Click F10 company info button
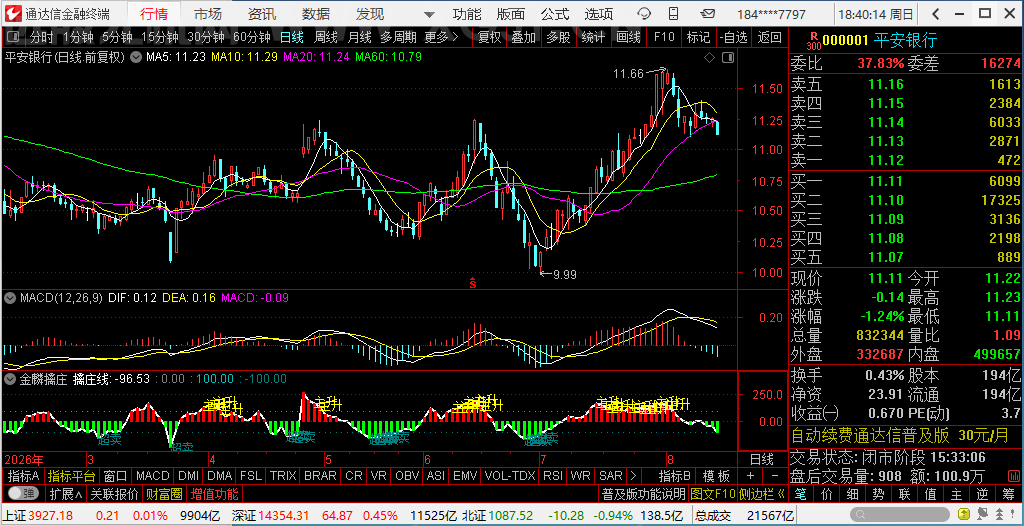 [664, 37]
